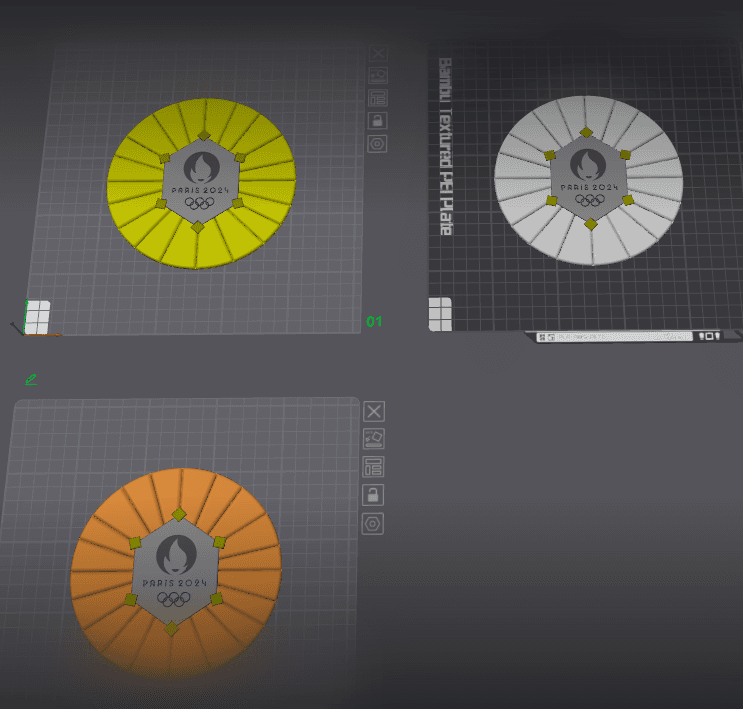Arrange objects on the yellow medal plate
The height and width of the screenshot is (709, 743).
(x=378, y=98)
